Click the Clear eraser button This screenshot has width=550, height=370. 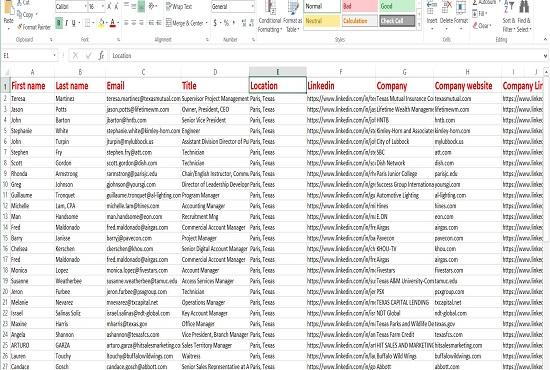click(482, 26)
